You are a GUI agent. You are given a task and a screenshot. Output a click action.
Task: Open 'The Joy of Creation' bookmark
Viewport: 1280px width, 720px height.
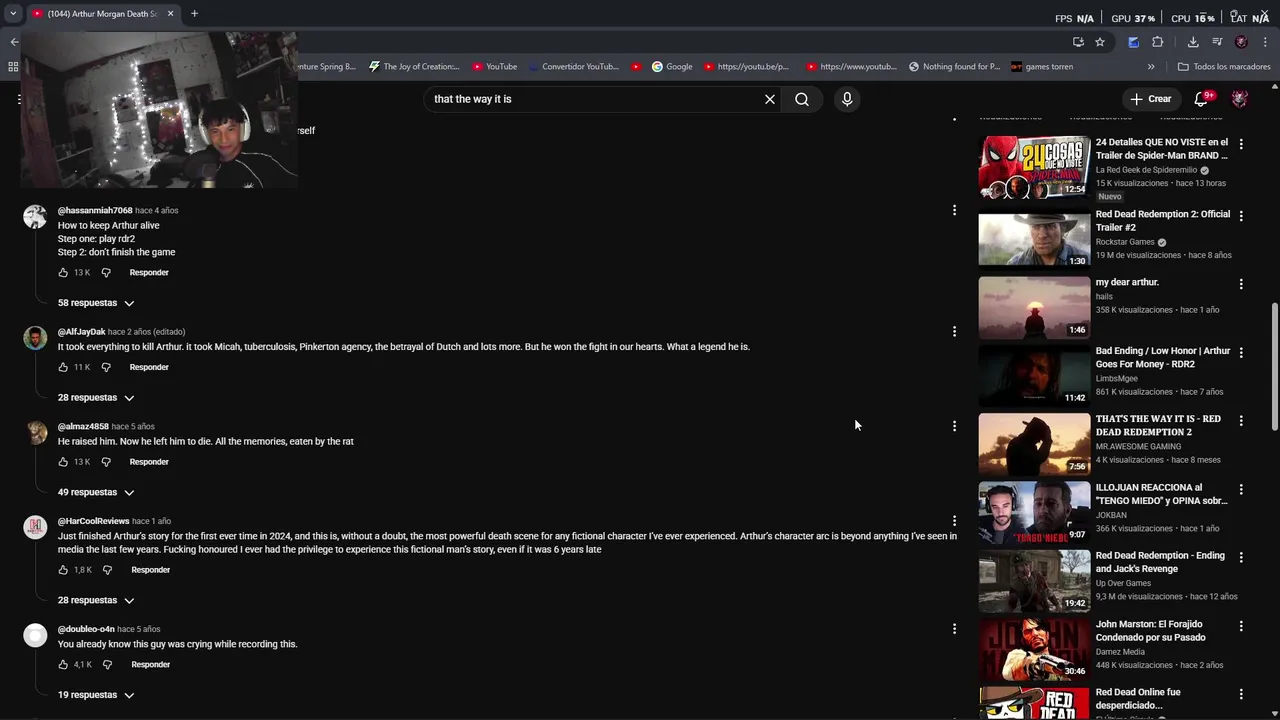point(414,67)
